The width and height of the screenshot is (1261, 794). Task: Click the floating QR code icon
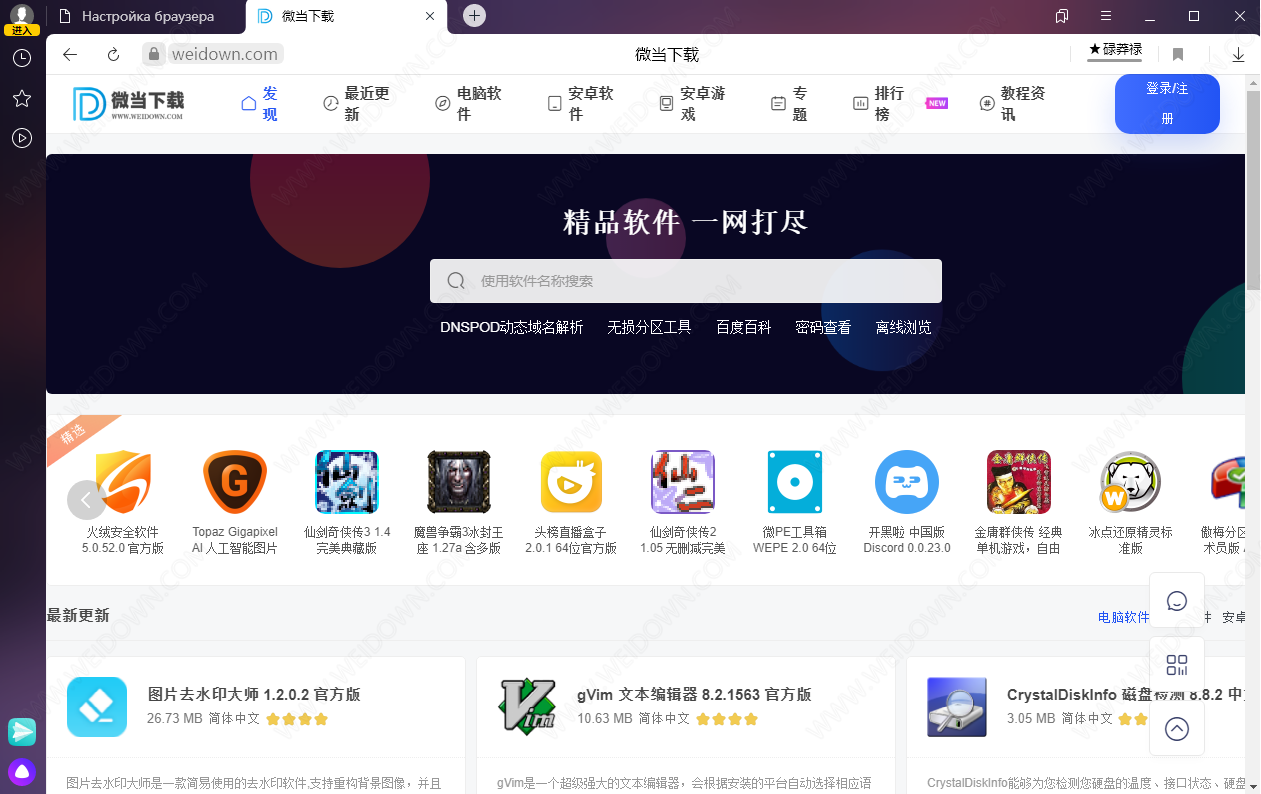(x=1177, y=665)
